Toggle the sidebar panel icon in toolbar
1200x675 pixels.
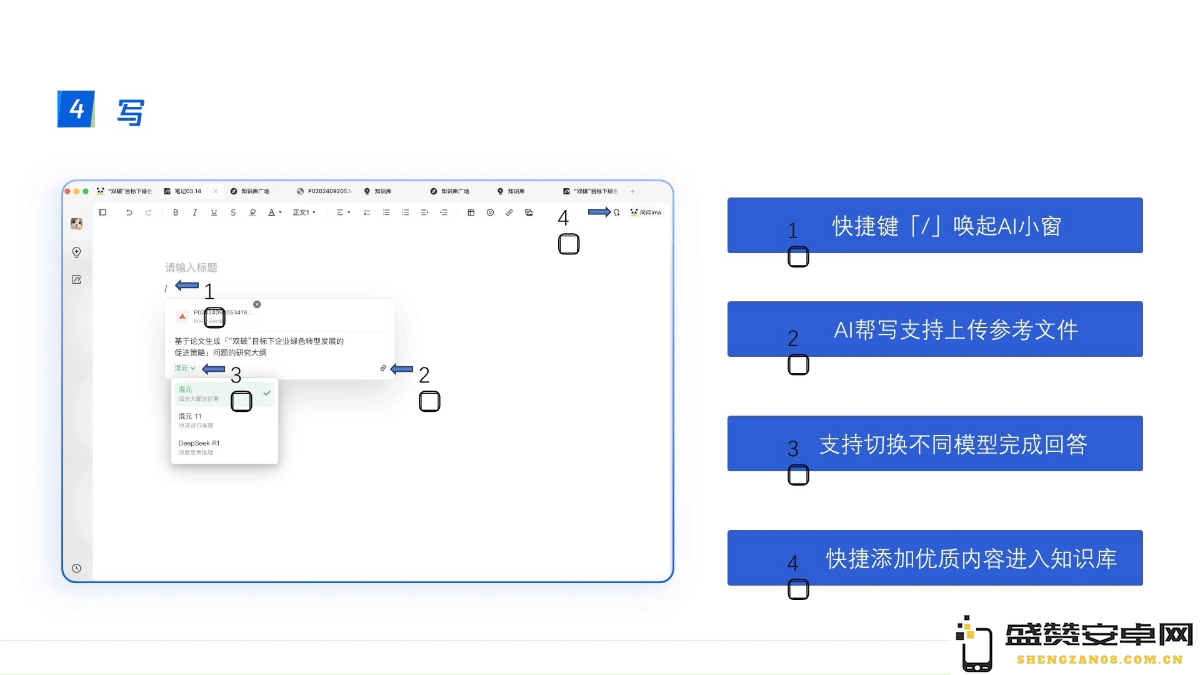click(x=102, y=212)
